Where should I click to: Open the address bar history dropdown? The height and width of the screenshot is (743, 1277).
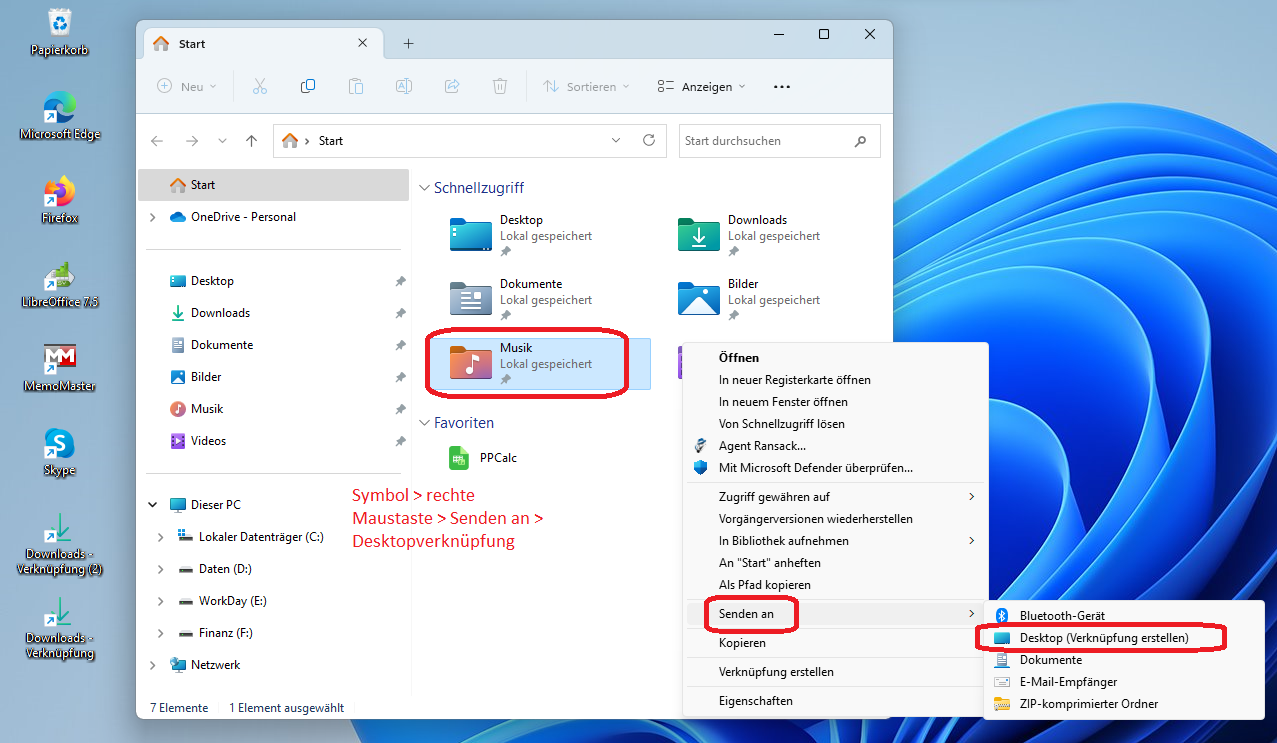(x=616, y=141)
